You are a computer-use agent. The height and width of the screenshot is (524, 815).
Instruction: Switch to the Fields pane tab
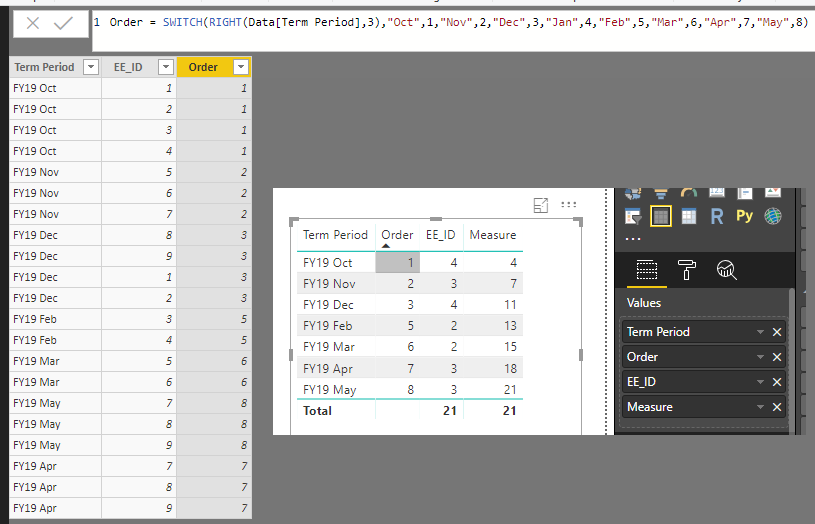coord(647,270)
